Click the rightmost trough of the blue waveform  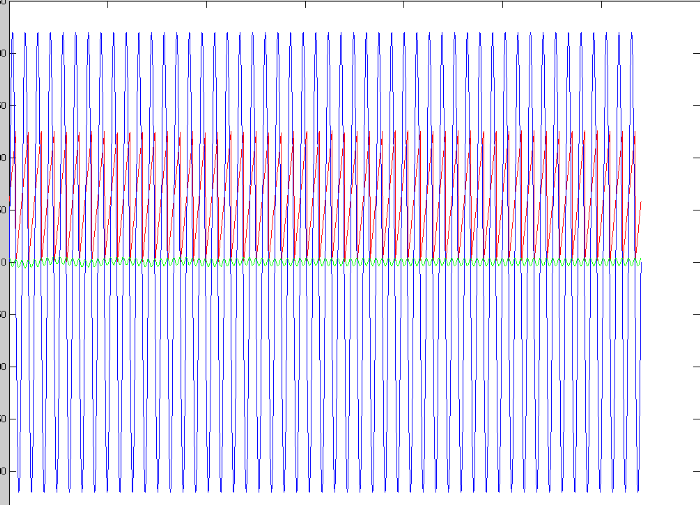tap(638, 490)
